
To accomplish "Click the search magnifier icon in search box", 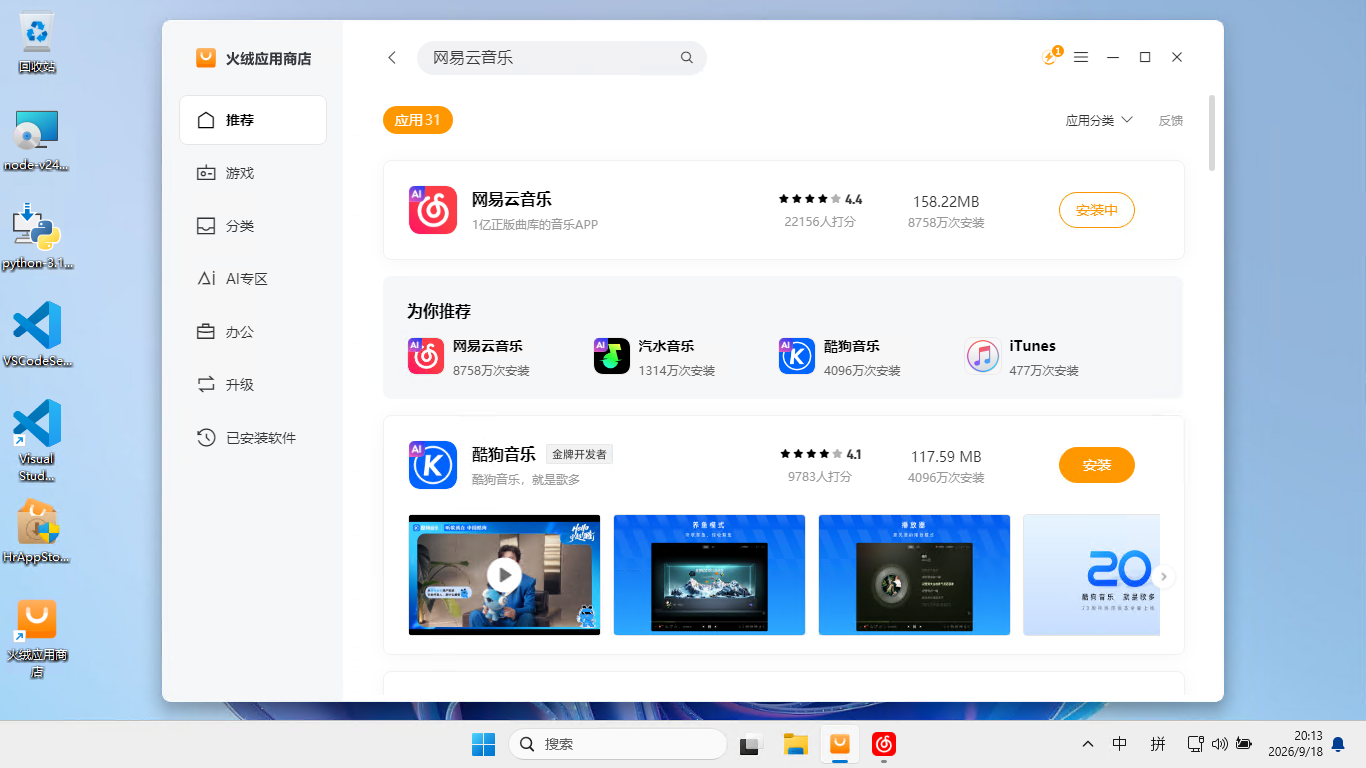I will pos(687,58).
